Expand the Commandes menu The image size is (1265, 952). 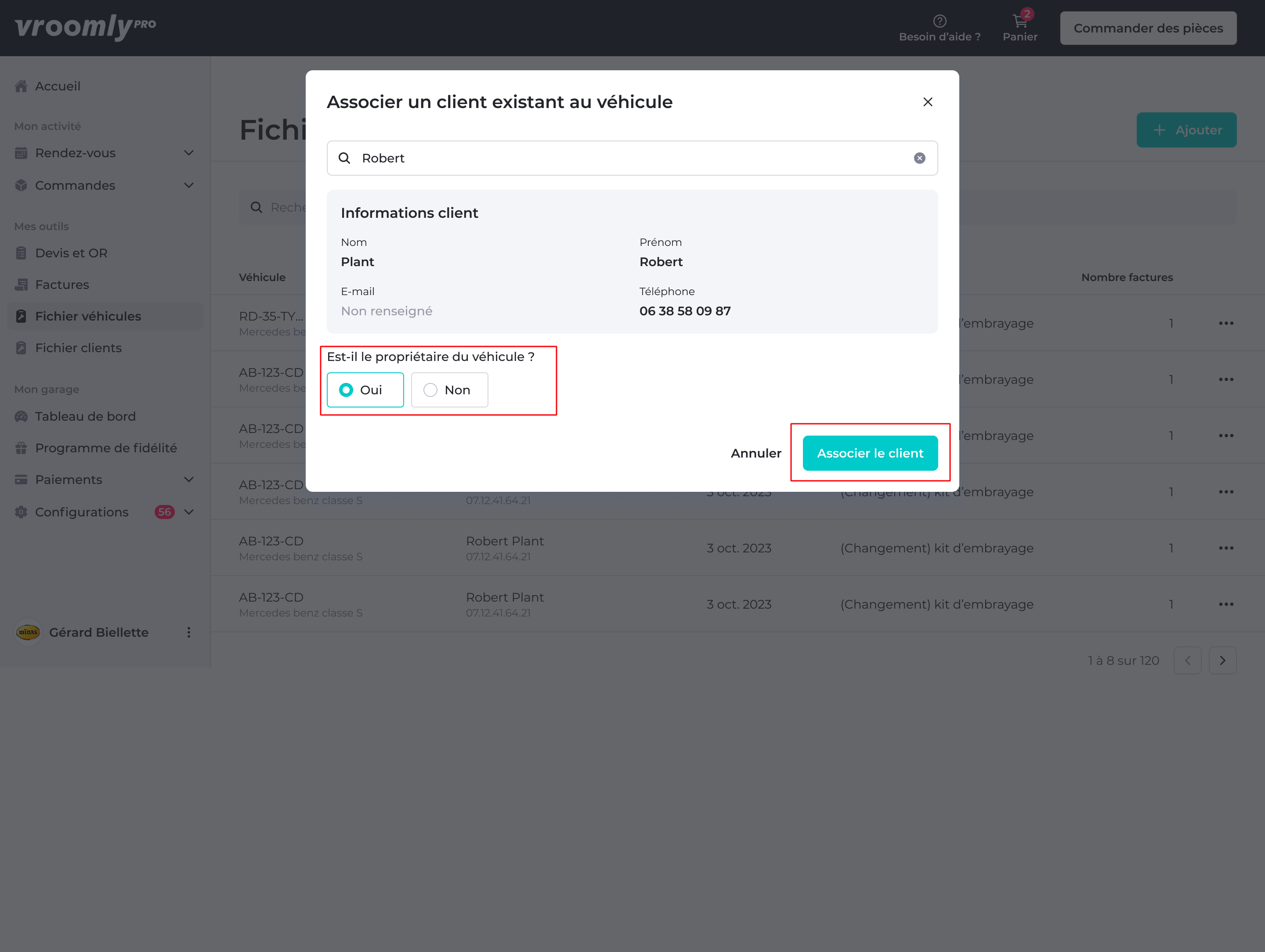coord(189,185)
